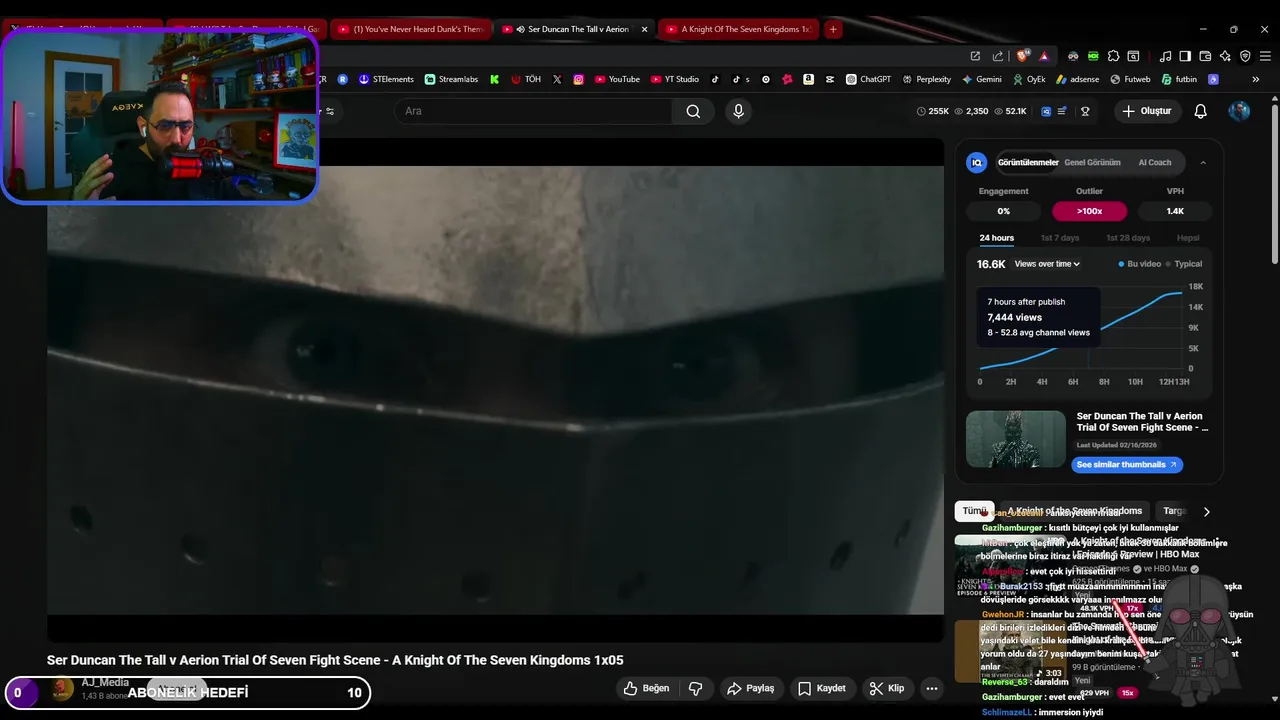Select the Tümü filter chip
Screen dimensions: 1280x720
coord(974,511)
